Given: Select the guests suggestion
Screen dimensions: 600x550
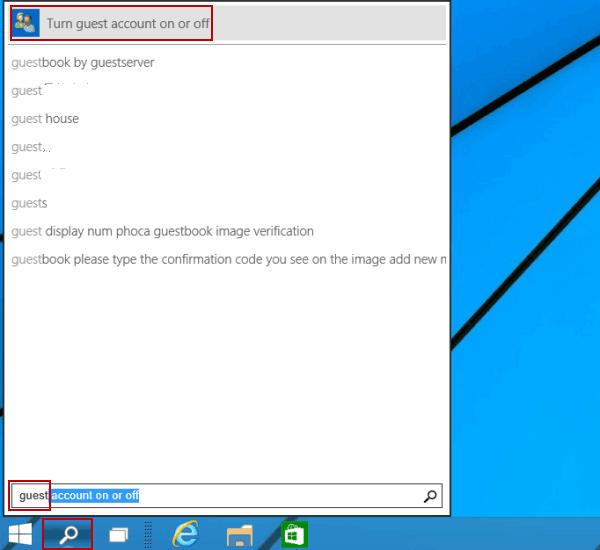Looking at the screenshot, I should pyautogui.click(x=29, y=203).
